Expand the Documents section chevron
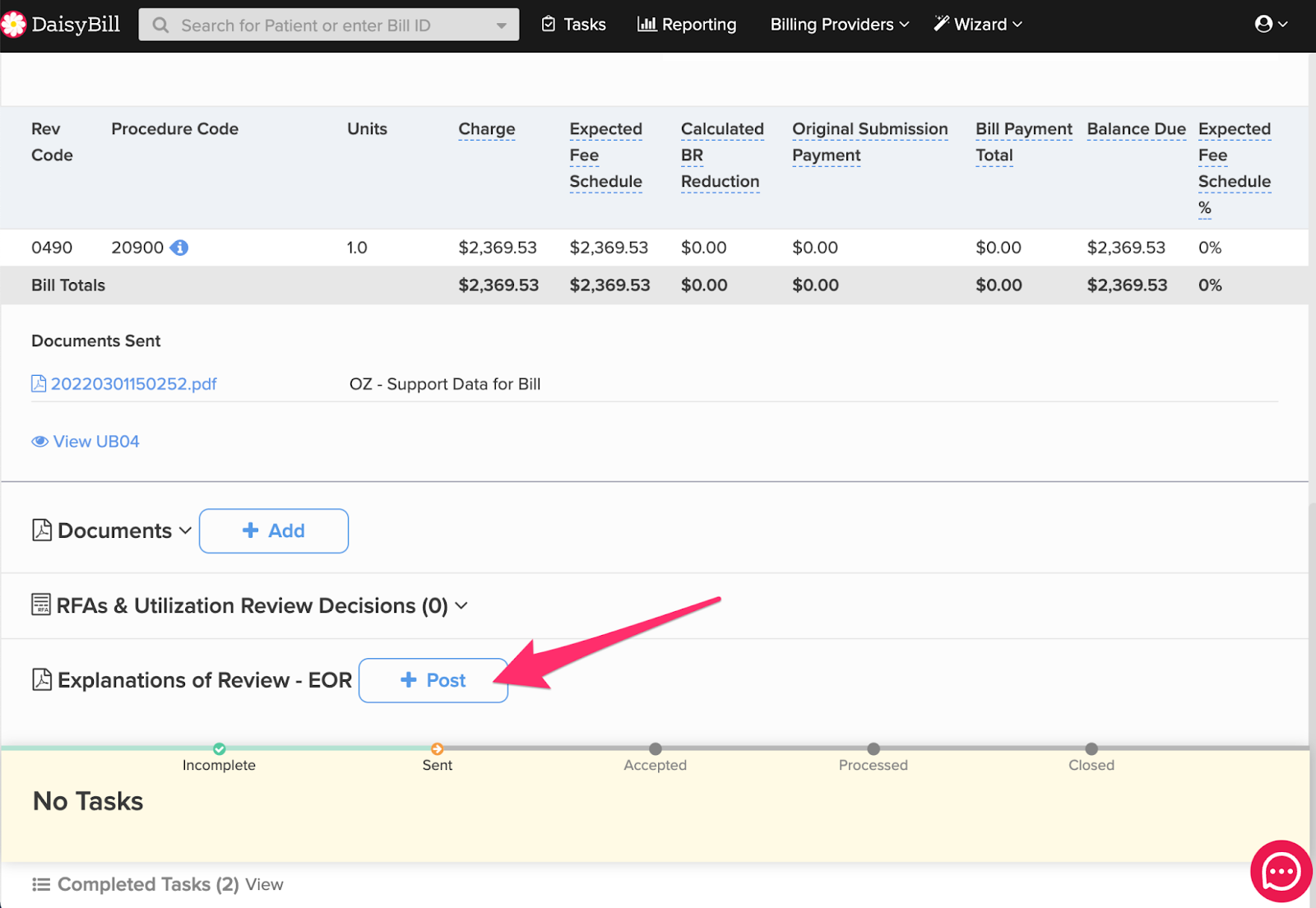This screenshot has width=1316, height=908. coord(186,530)
